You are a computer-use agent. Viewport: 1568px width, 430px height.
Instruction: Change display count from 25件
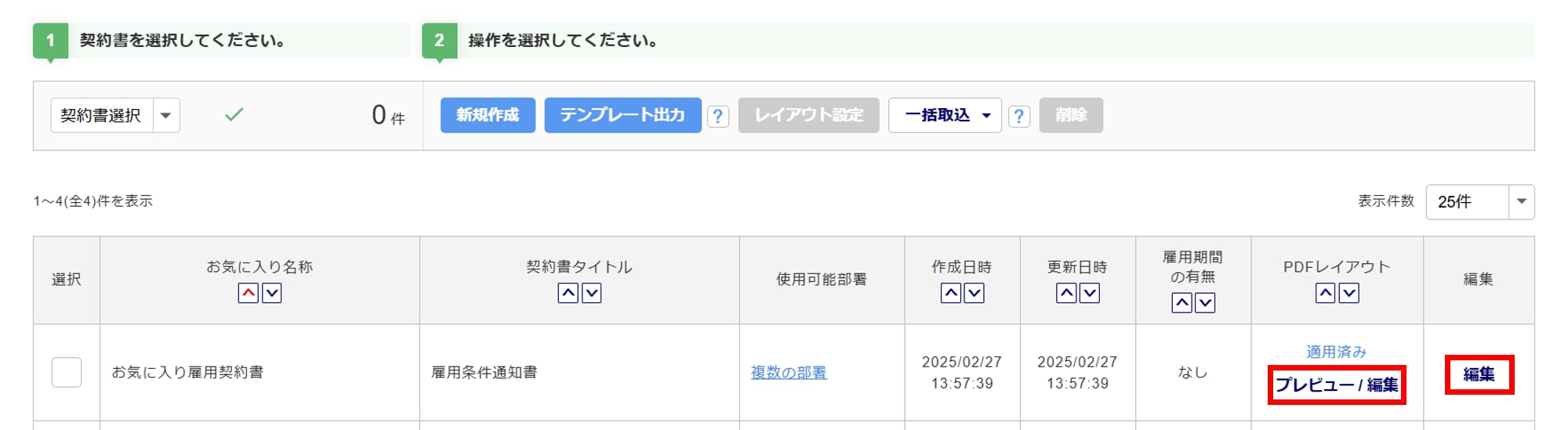pyautogui.click(x=1479, y=202)
